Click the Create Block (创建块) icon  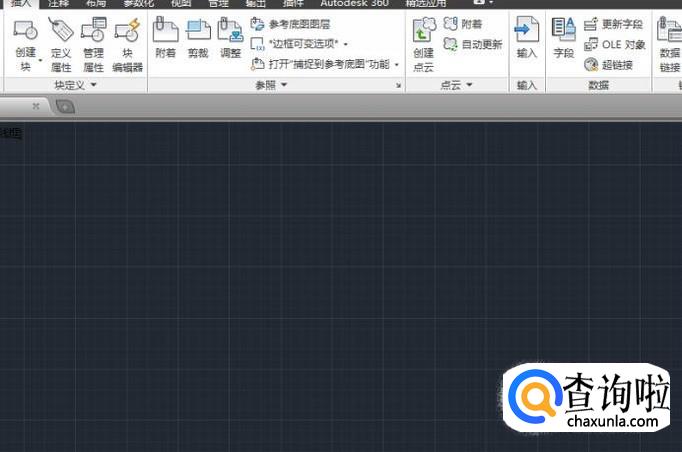tap(25, 30)
